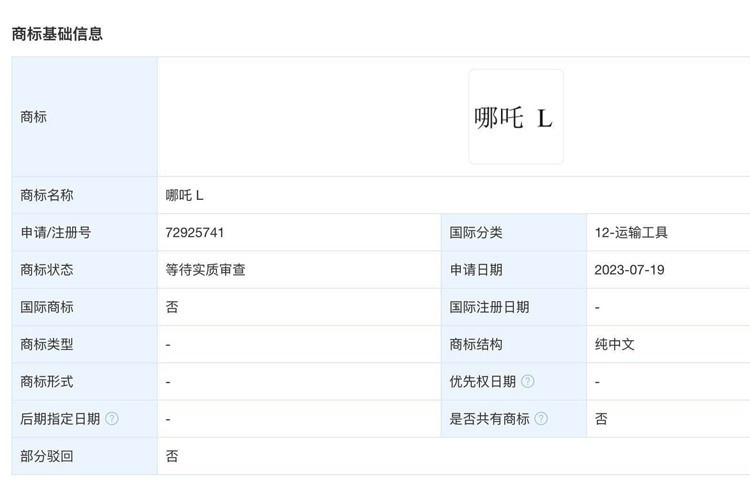750x499 pixels.
Task: Click the 商标名称 label cell
Action: (85, 195)
